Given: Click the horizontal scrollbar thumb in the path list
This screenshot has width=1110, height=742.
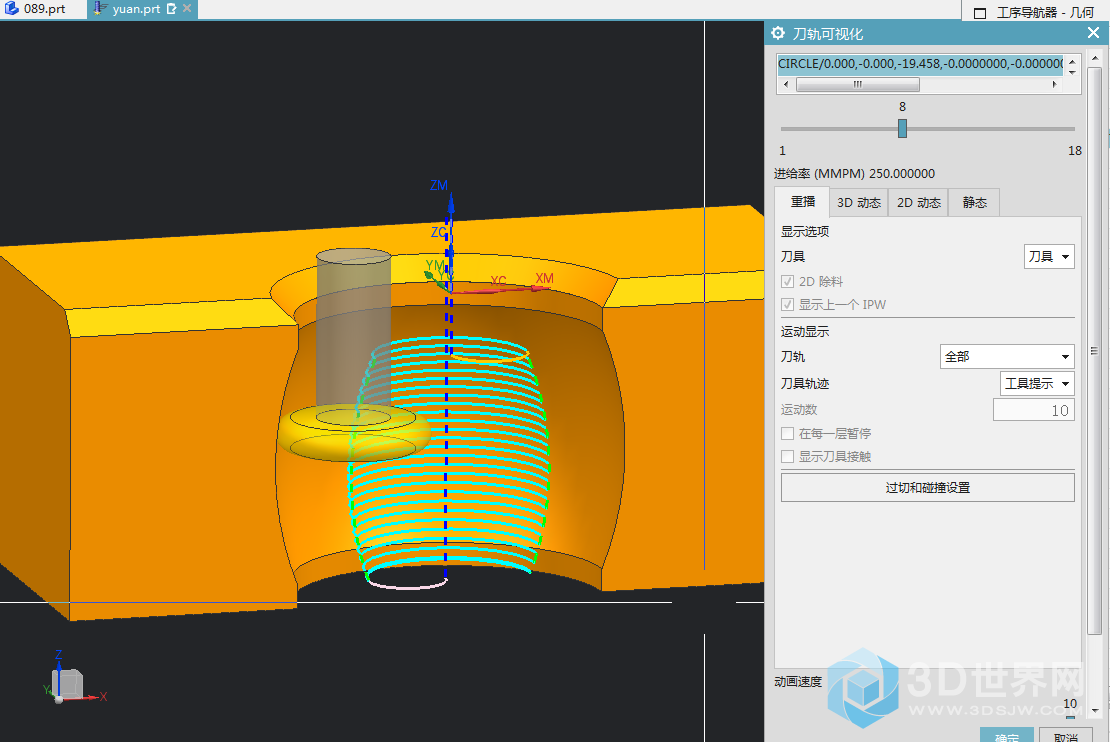Looking at the screenshot, I should 857,84.
